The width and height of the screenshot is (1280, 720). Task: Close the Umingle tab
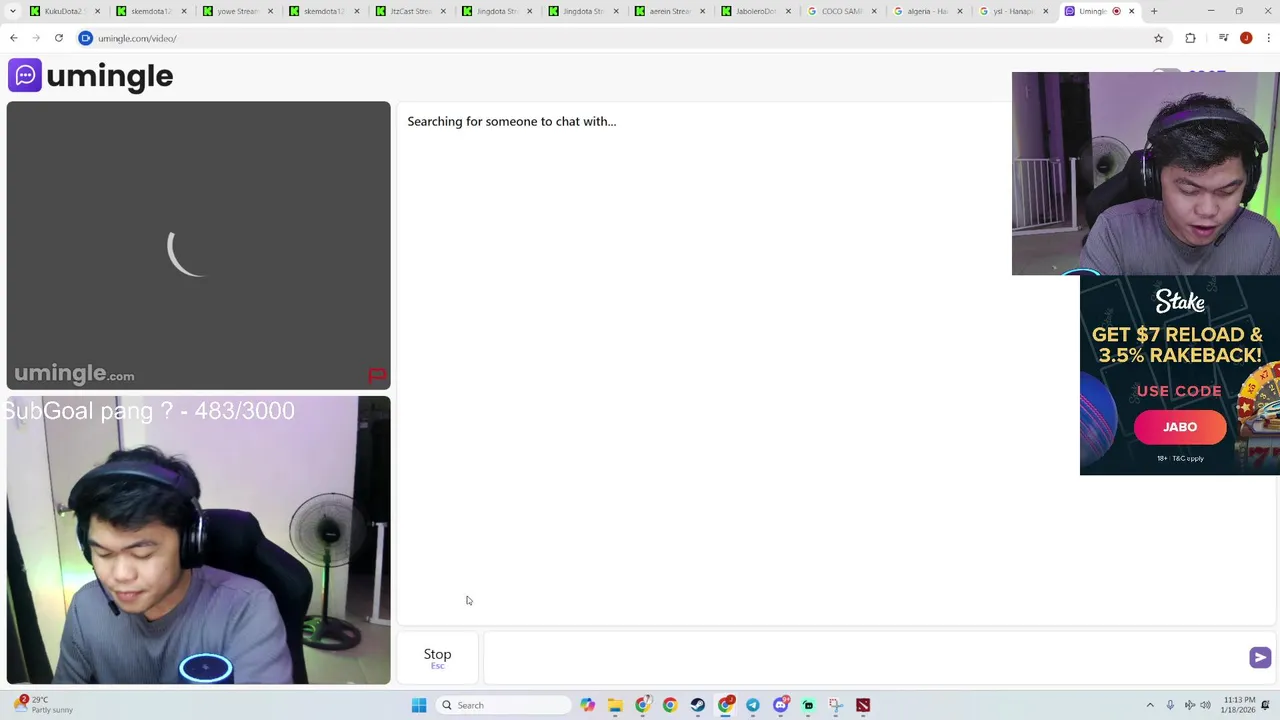(x=1132, y=11)
